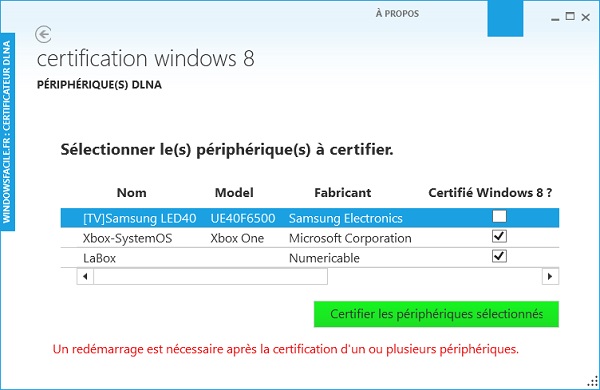Select the LaBox device name
The width and height of the screenshot is (600, 390).
click(x=99, y=258)
